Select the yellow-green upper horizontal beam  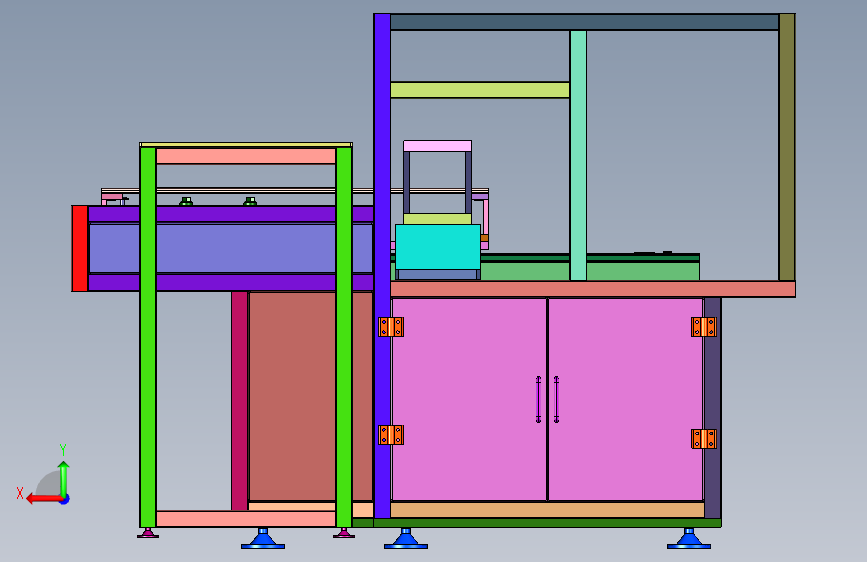[480, 90]
